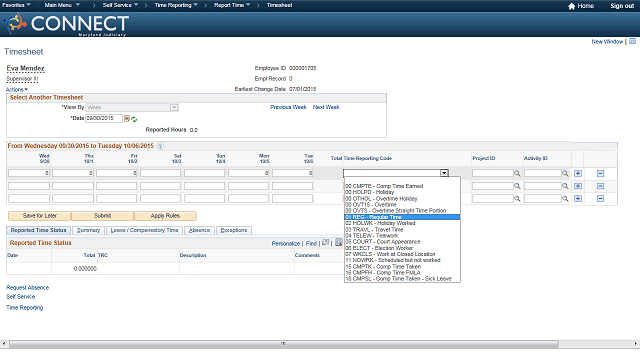640x360 pixels.
Task: Click the Request Absence link
Action: click(x=27, y=288)
